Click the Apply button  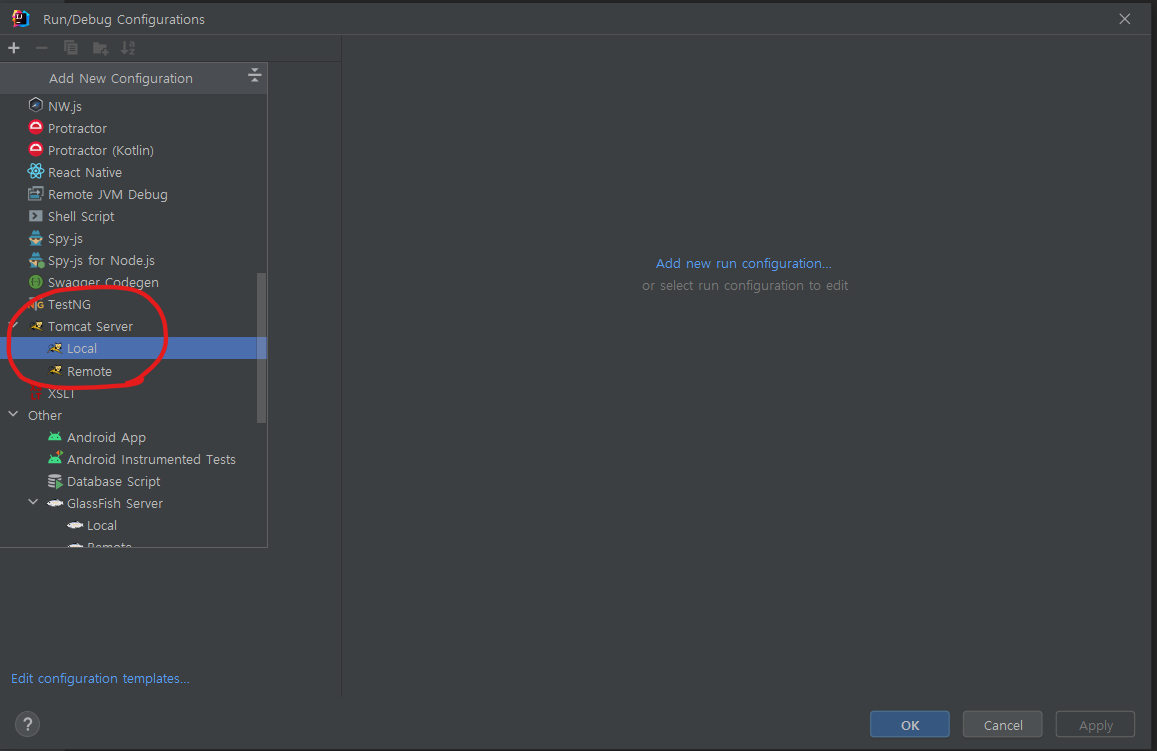(1095, 724)
